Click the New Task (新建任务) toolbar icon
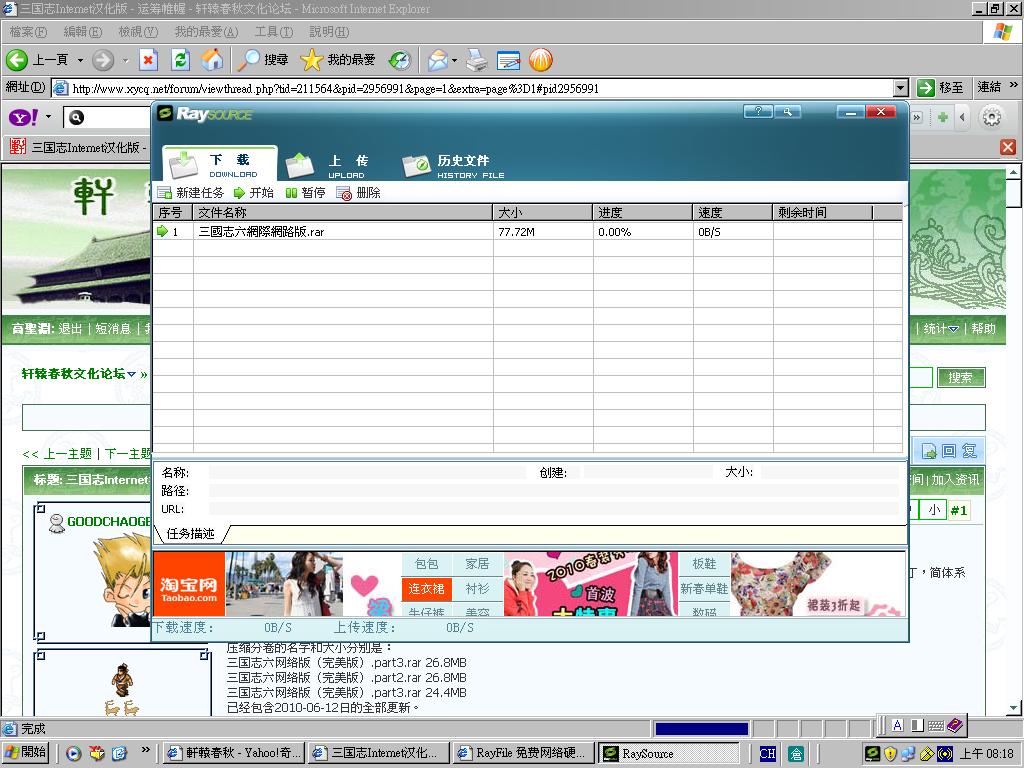This screenshot has width=1024, height=772. pos(165,193)
